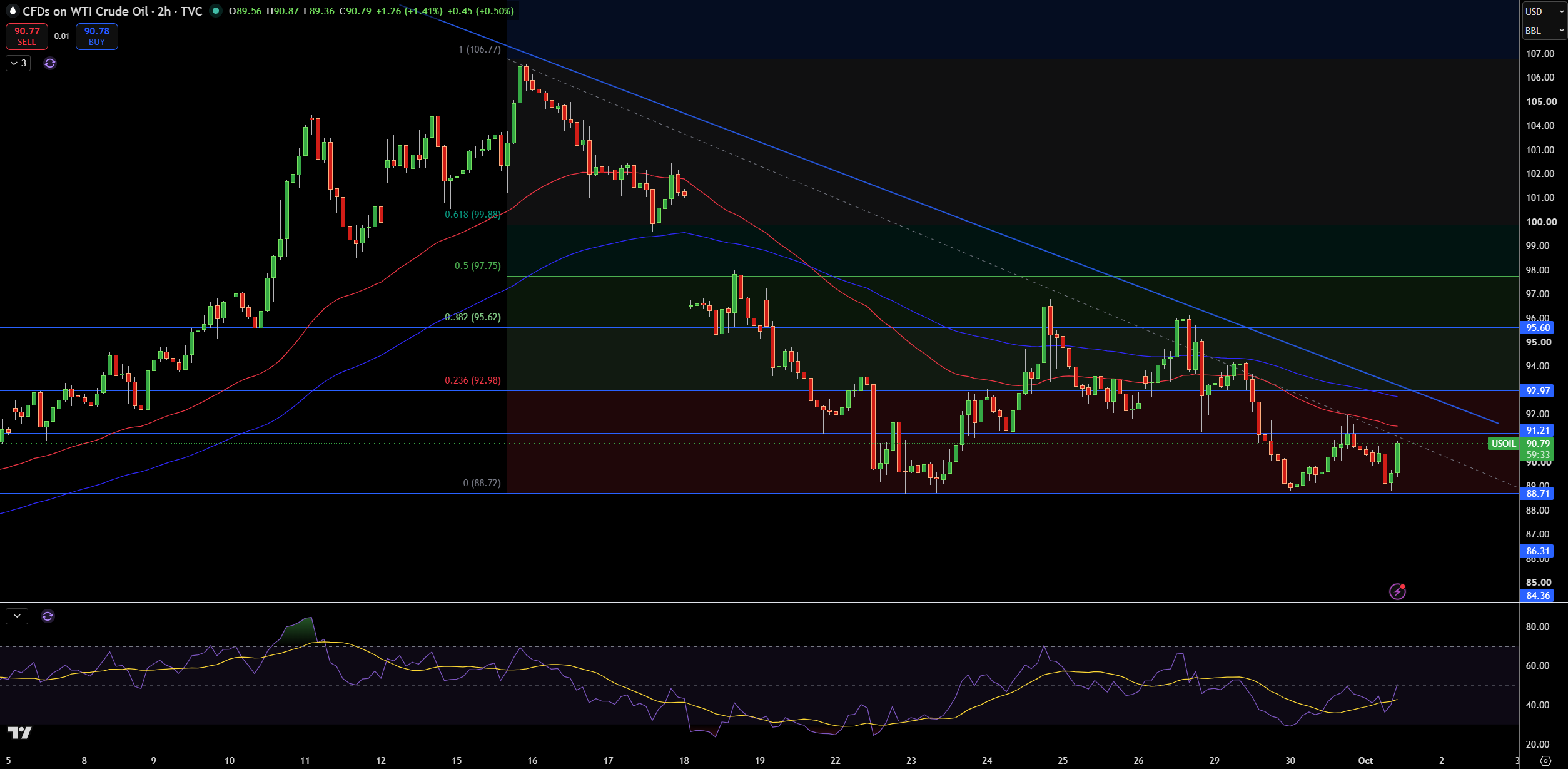Screen dimensions: 1568x769
Task: Collapse the indicators legend showing 3
Action: point(18,63)
